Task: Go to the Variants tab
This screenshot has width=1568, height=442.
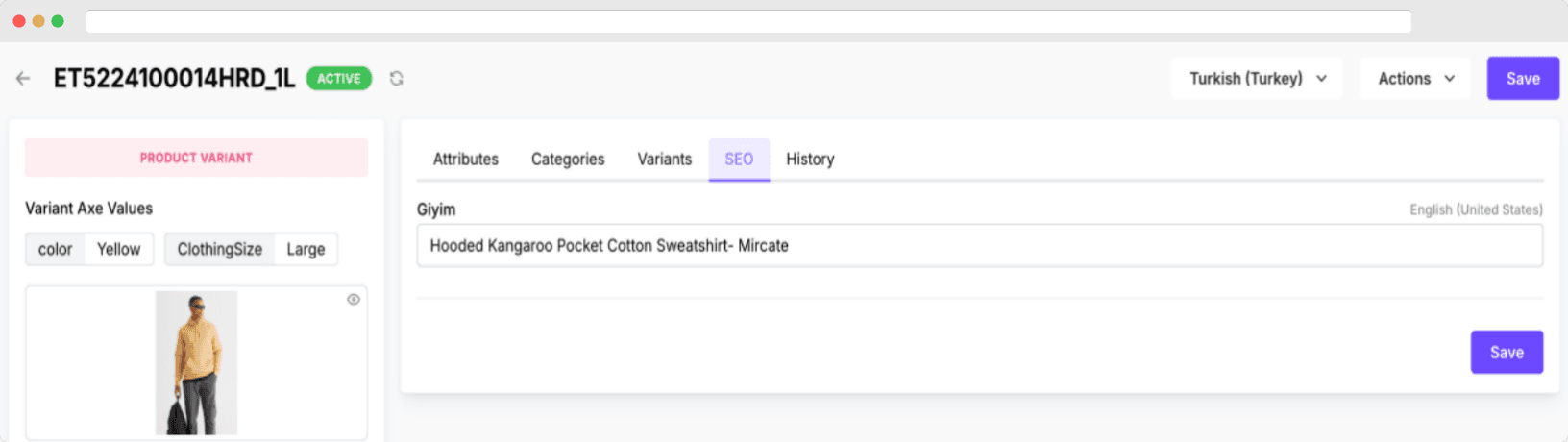Action: point(665,160)
